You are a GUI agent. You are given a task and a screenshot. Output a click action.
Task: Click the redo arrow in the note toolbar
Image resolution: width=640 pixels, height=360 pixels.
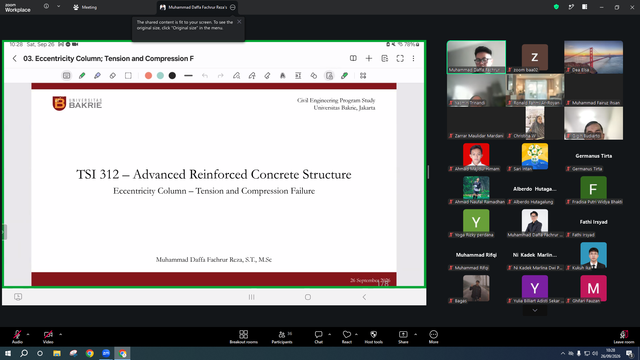(220, 76)
